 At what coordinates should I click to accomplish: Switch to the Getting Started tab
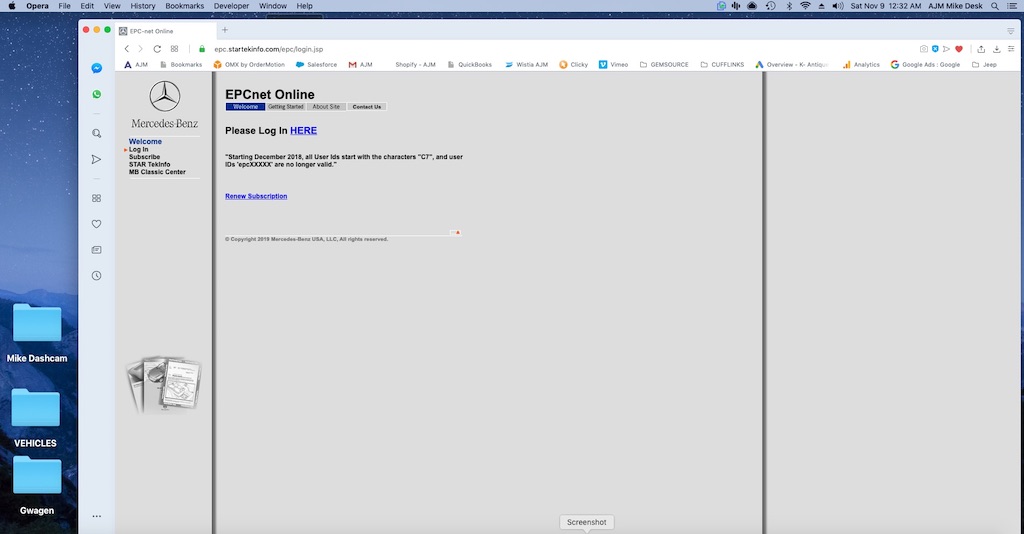286,106
